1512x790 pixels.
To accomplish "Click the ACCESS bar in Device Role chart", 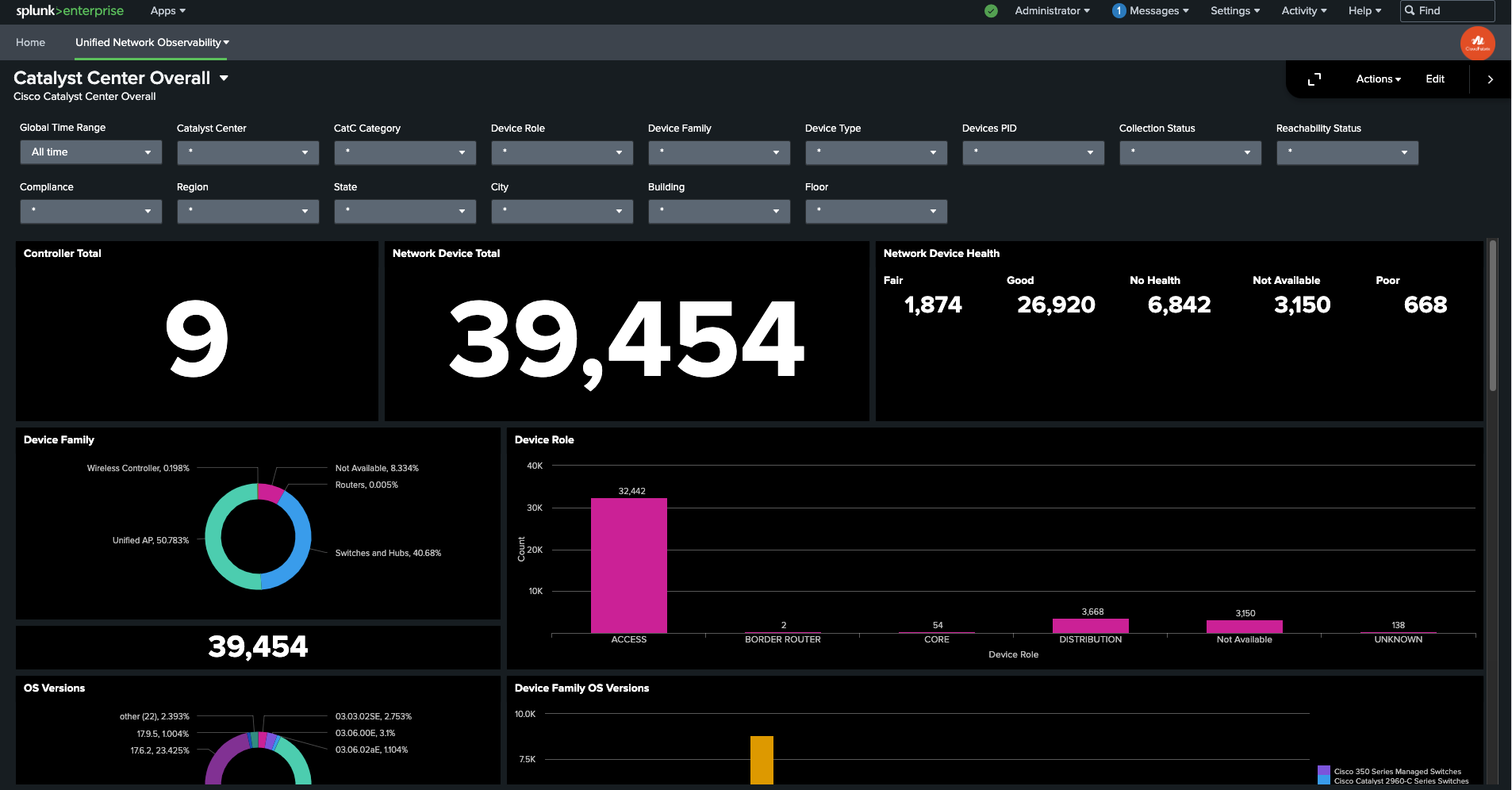I will tap(629, 566).
